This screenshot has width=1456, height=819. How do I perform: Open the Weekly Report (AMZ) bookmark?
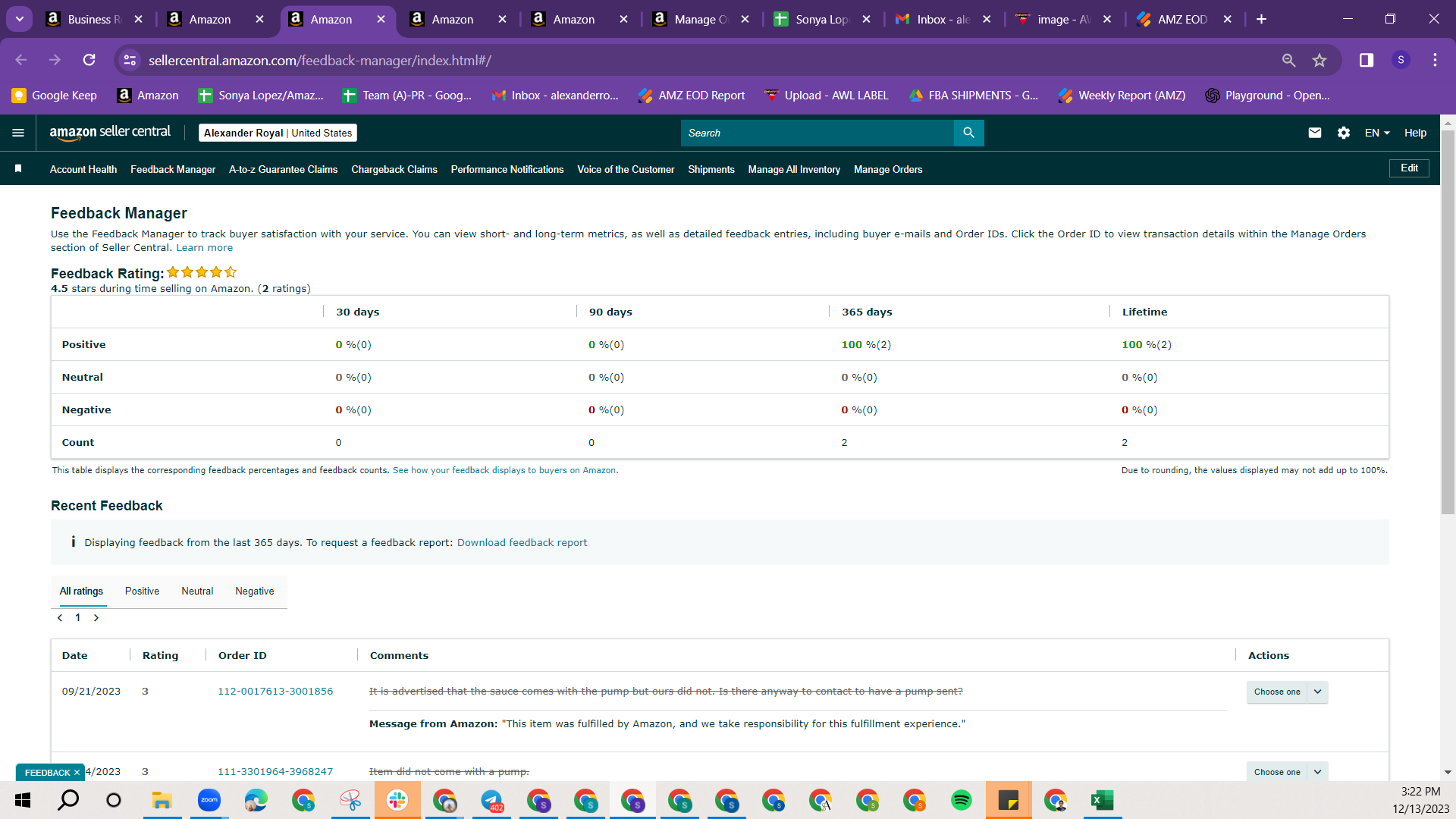1122,95
